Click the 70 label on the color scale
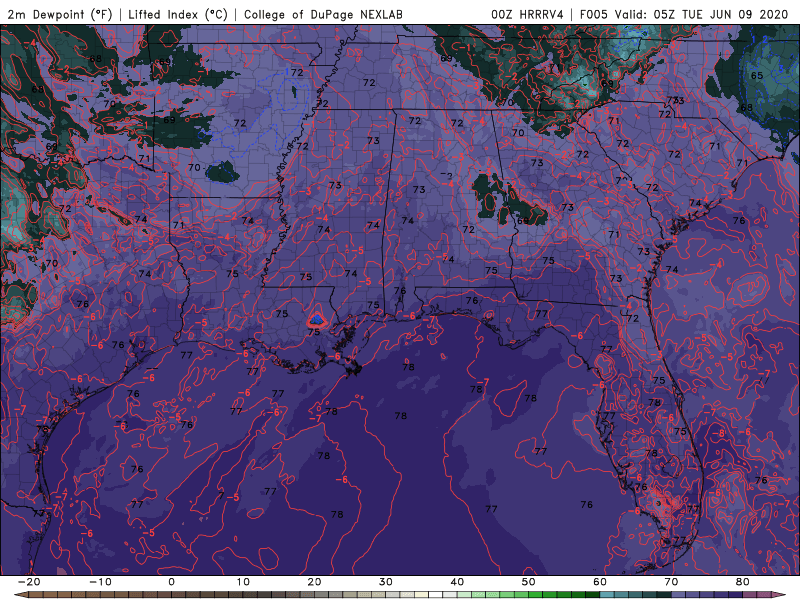The width and height of the screenshot is (800, 600). click(x=671, y=582)
